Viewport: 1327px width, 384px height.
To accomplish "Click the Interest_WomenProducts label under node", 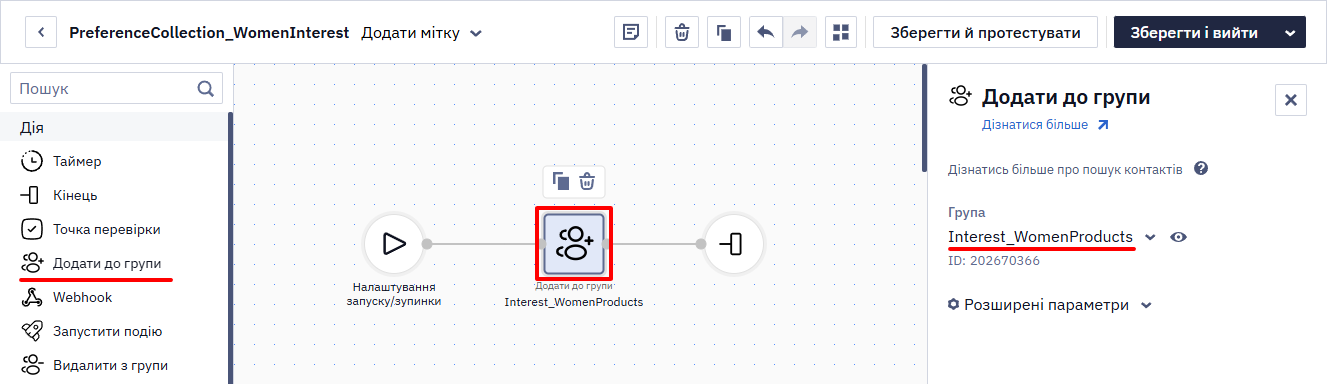I will 574,301.
